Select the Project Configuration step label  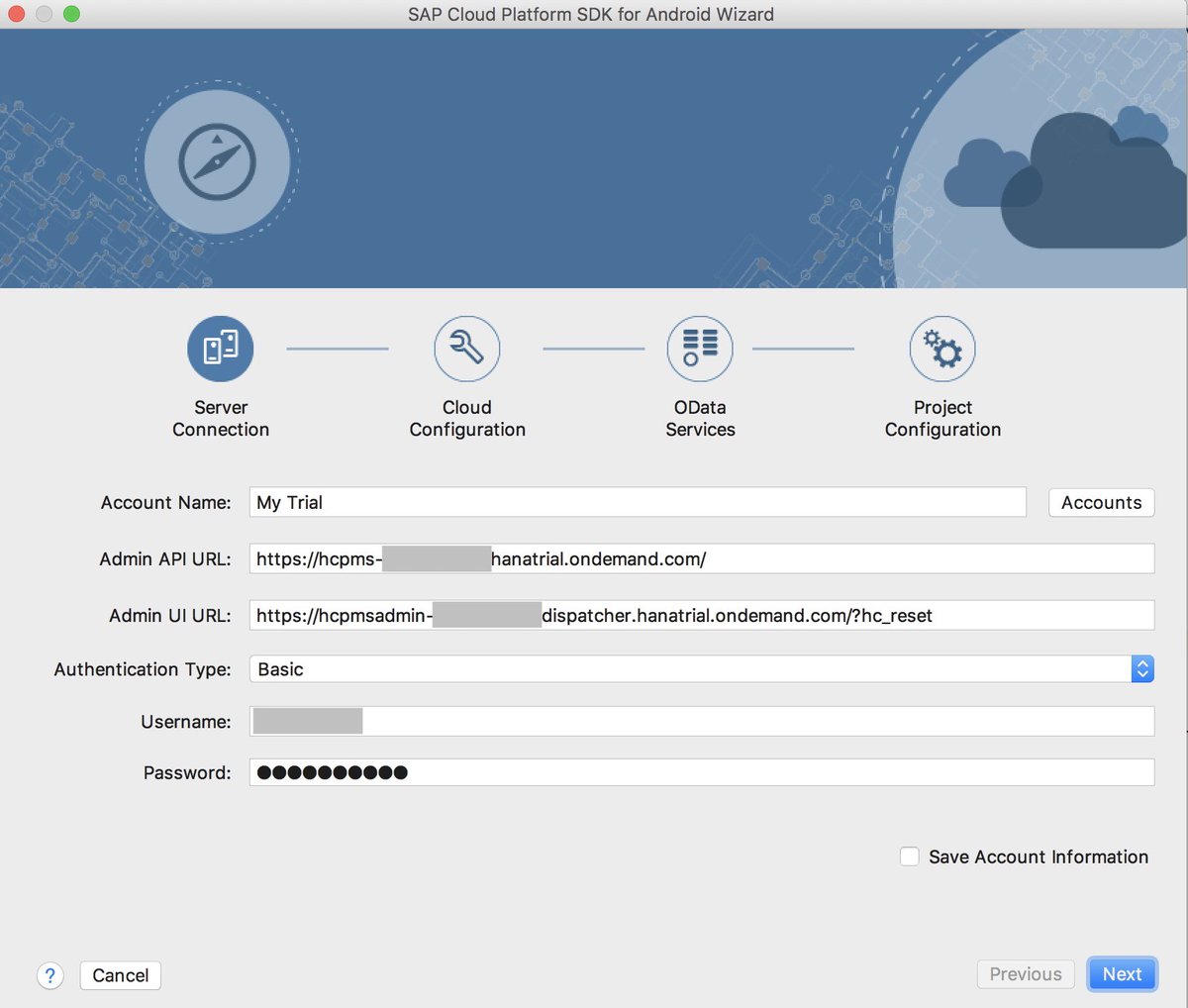[942, 418]
